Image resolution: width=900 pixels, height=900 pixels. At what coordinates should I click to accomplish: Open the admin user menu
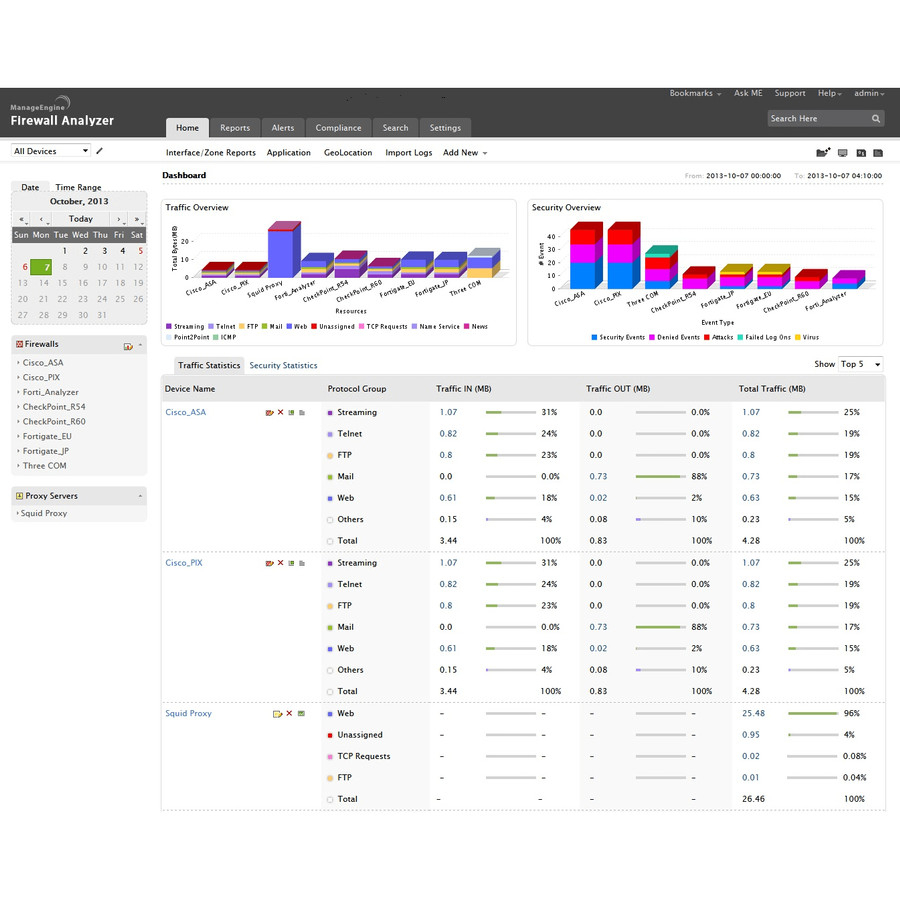pyautogui.click(x=869, y=93)
